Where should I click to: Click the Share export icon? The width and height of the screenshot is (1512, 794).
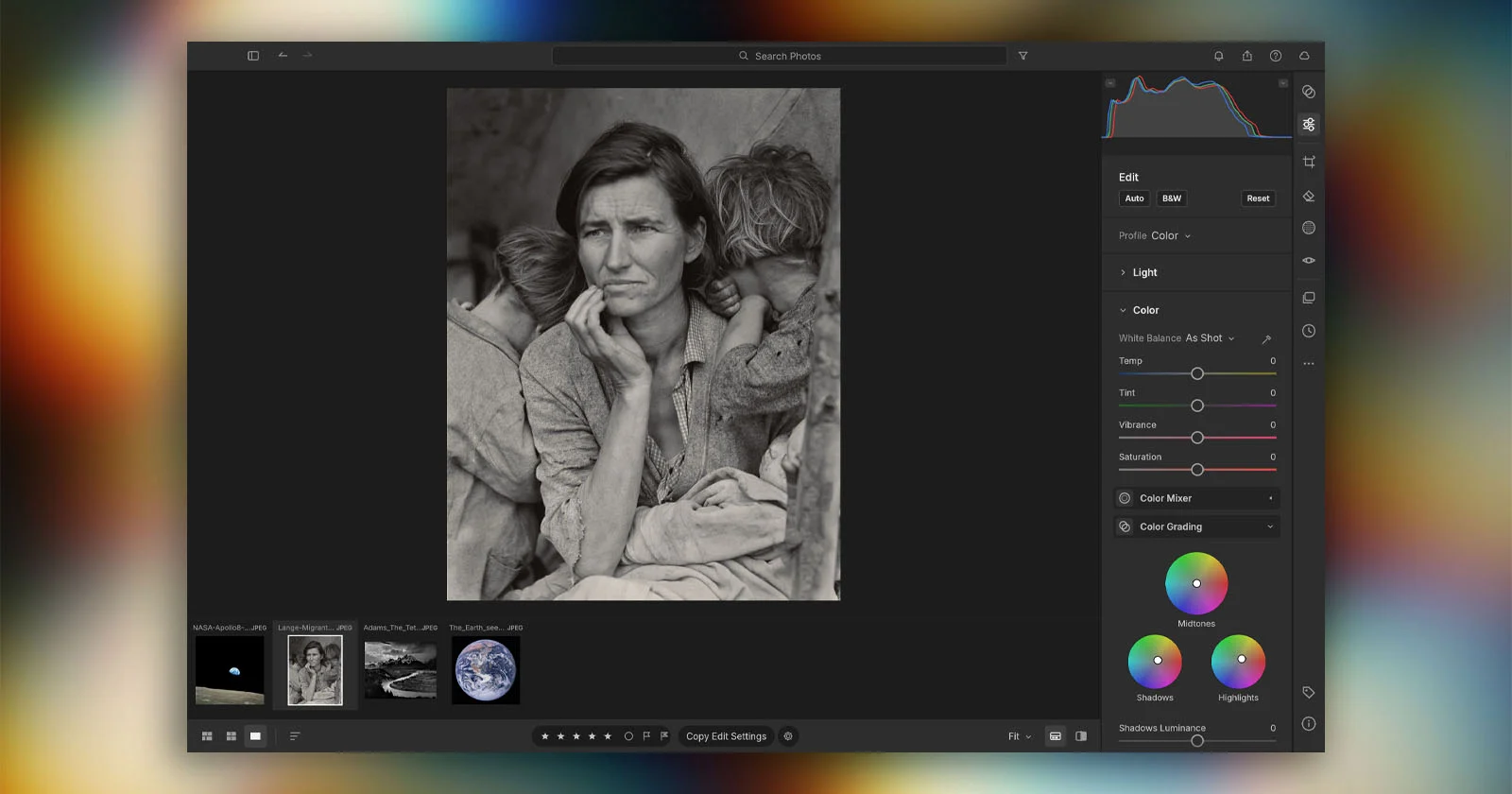coord(1247,56)
